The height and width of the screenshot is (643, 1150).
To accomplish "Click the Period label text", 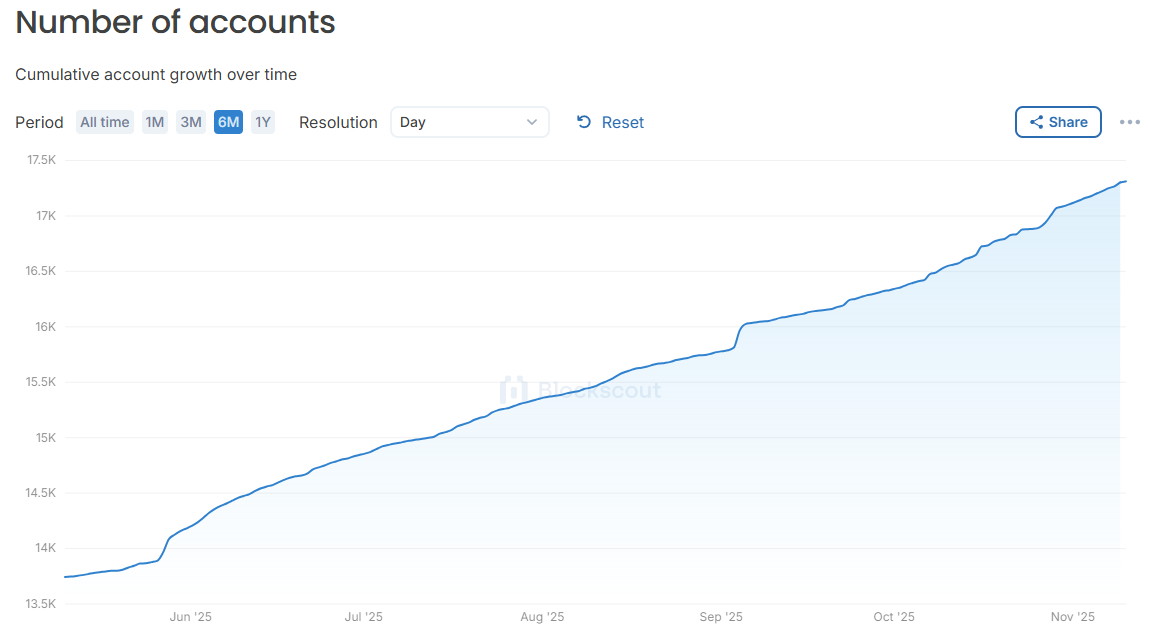I will [39, 121].
